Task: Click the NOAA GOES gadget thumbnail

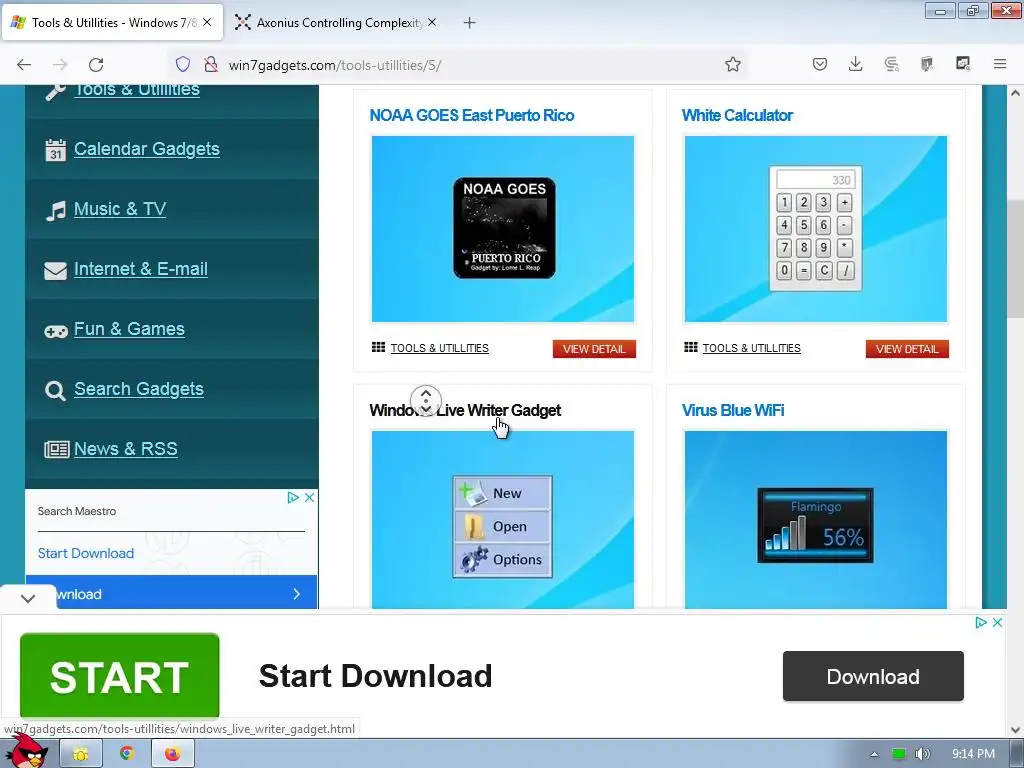Action: click(x=503, y=229)
